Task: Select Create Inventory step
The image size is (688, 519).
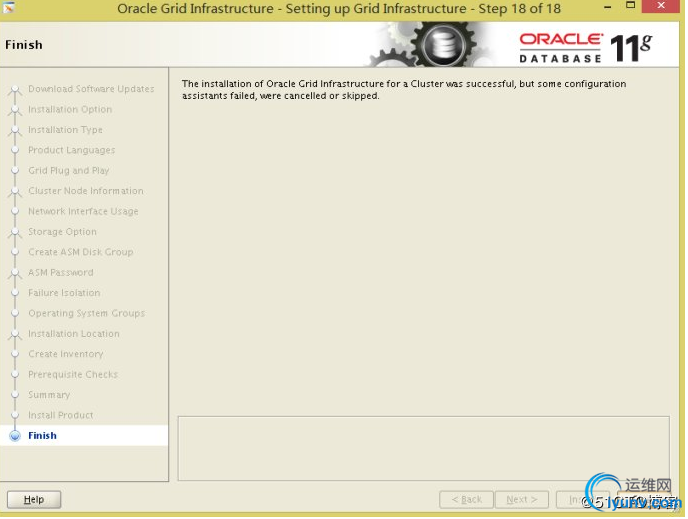Action: pyautogui.click(x=66, y=354)
